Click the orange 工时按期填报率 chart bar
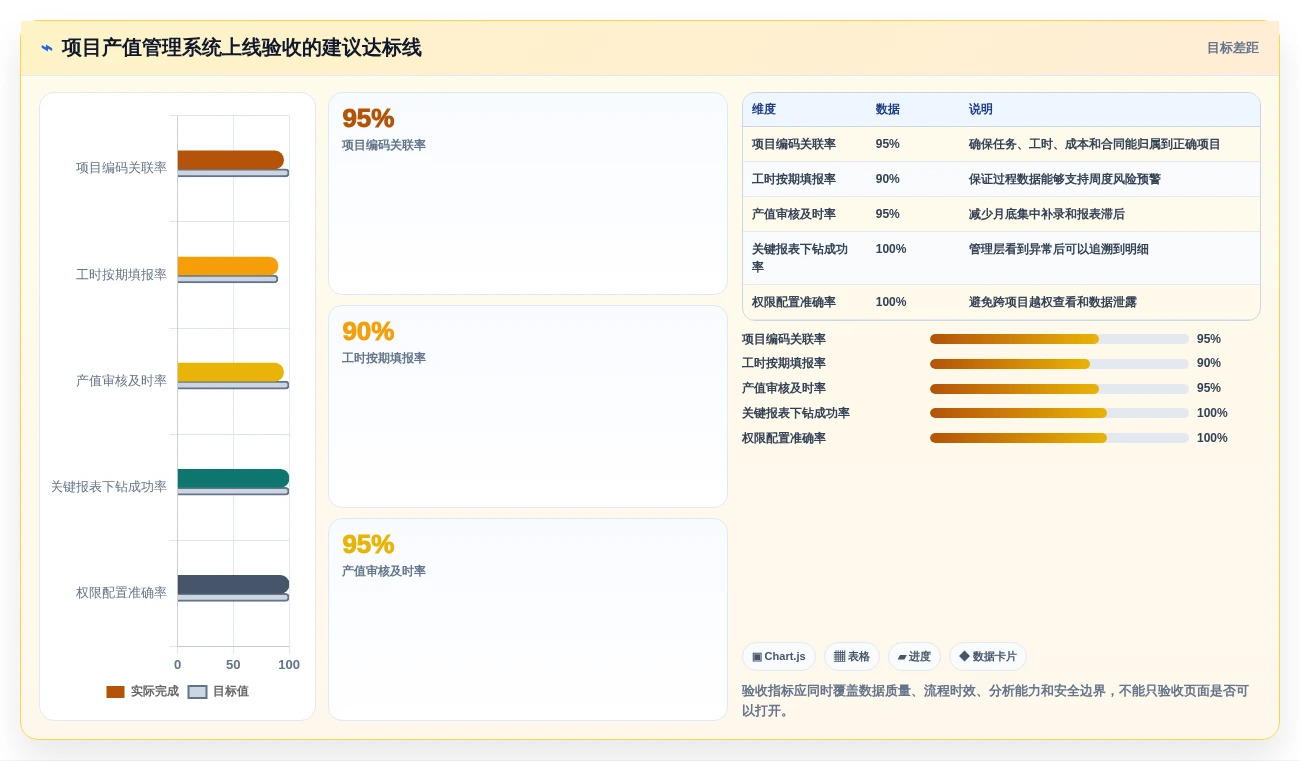 point(228,266)
